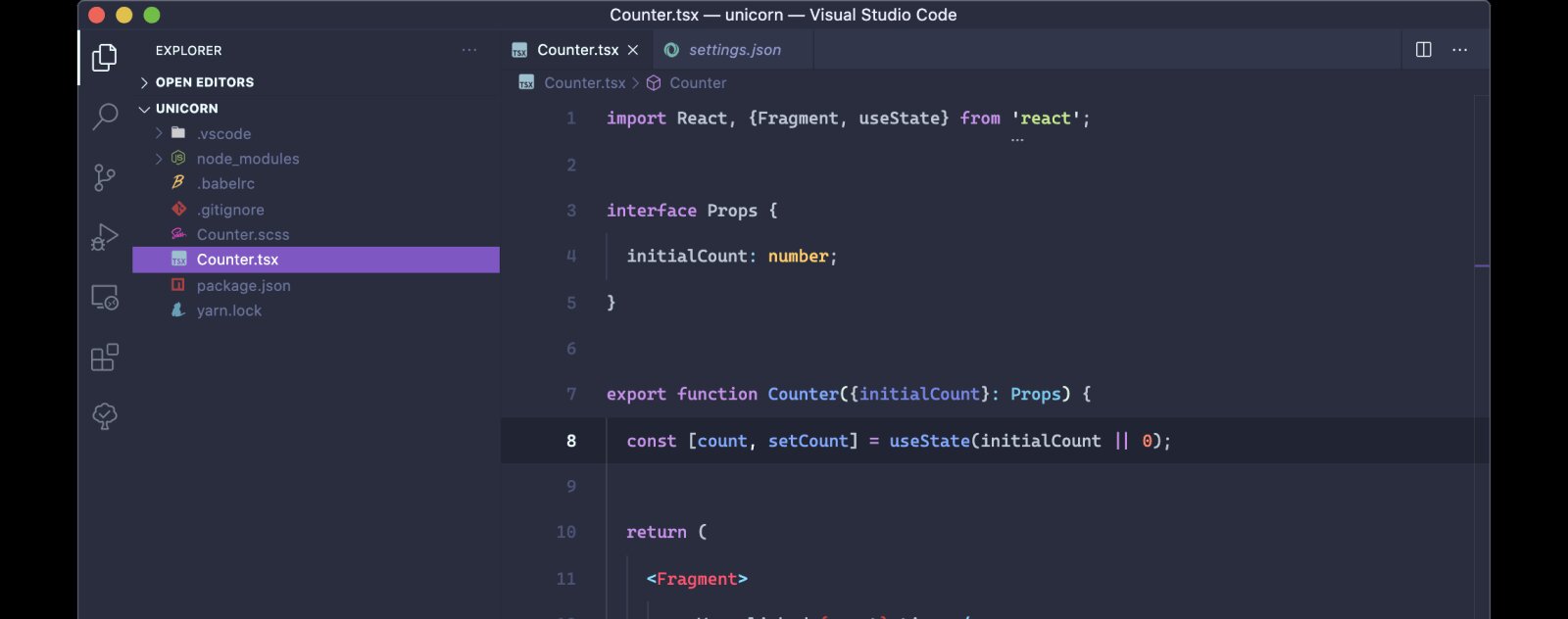Open the Extensions view

(x=104, y=357)
